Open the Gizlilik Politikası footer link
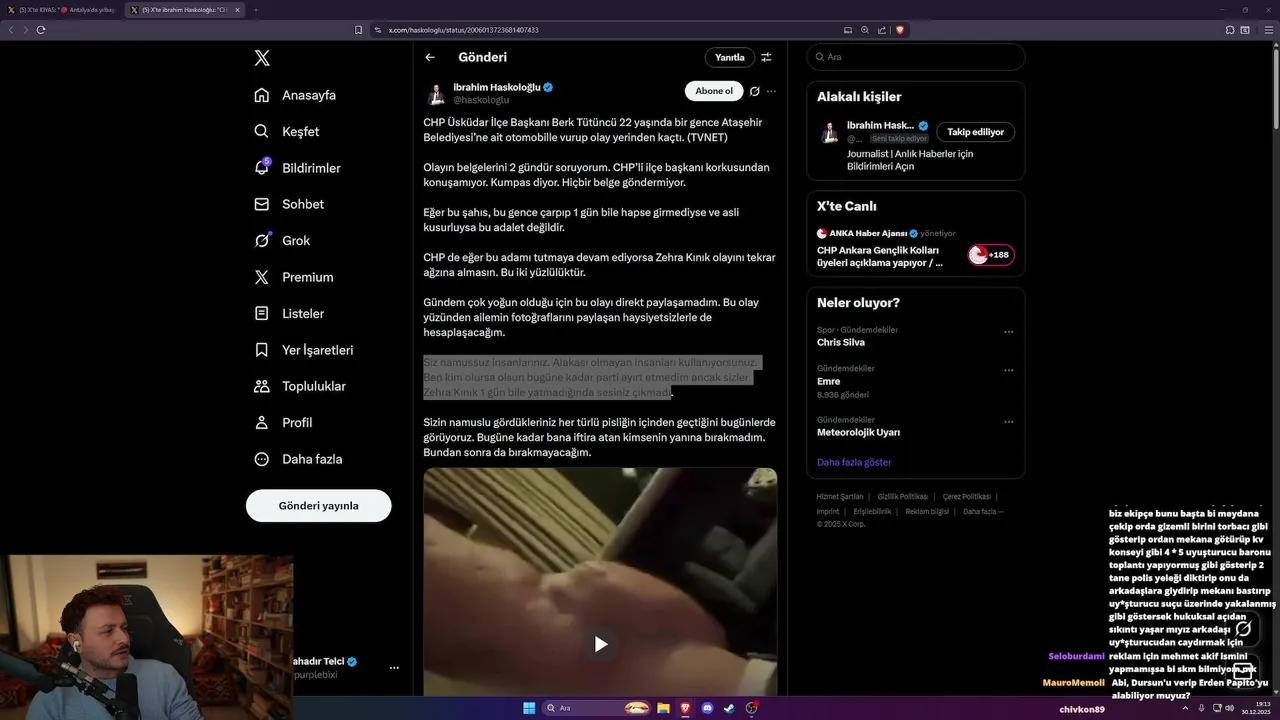 [x=903, y=497]
